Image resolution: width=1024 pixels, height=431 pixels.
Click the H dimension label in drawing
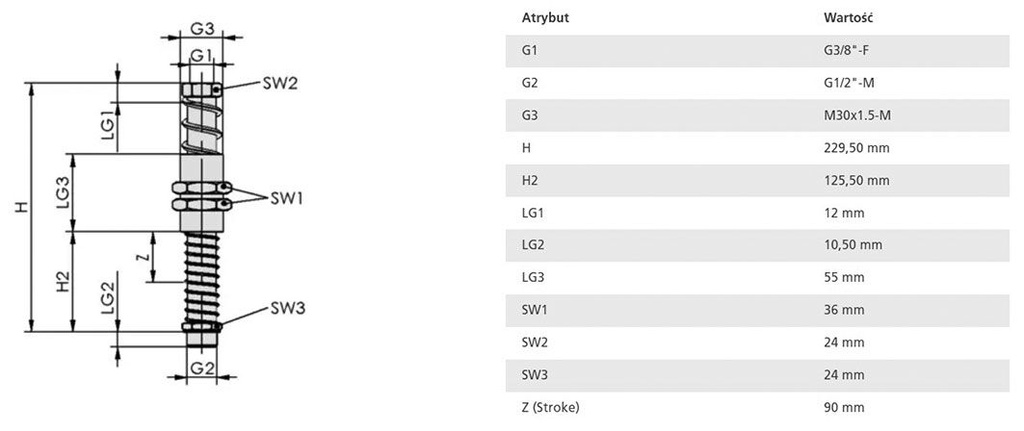(19, 207)
